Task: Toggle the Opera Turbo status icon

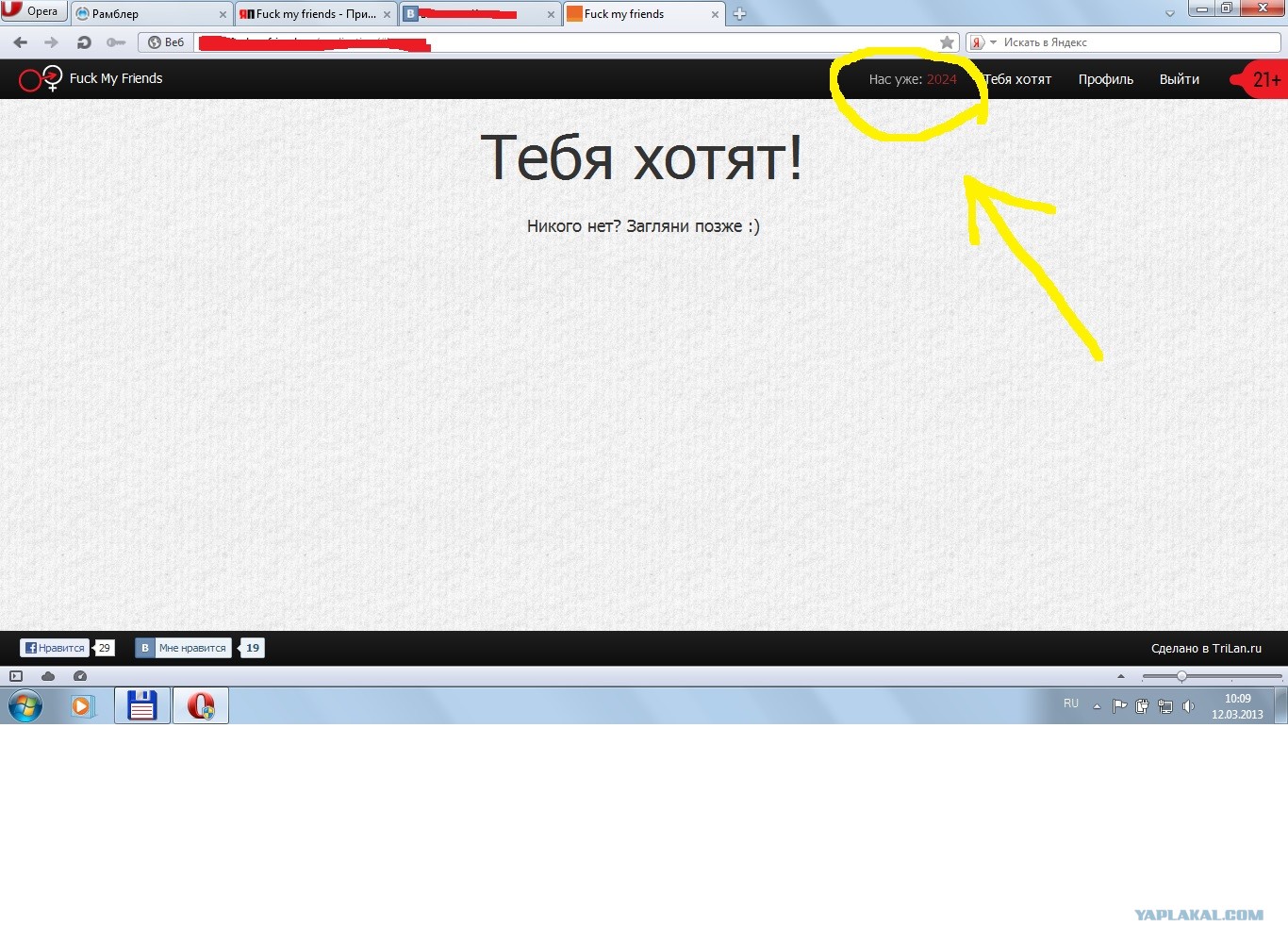Action: pyautogui.click(x=80, y=676)
